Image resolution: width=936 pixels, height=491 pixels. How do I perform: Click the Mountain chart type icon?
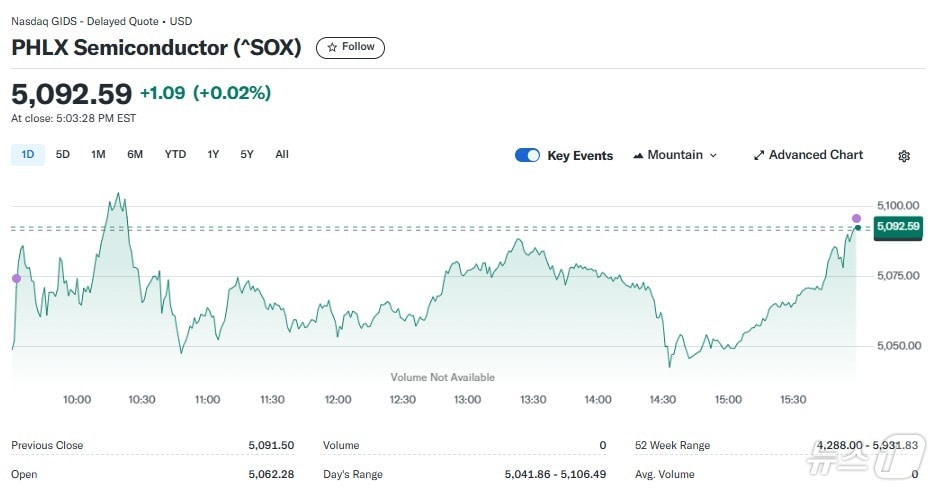coord(637,155)
